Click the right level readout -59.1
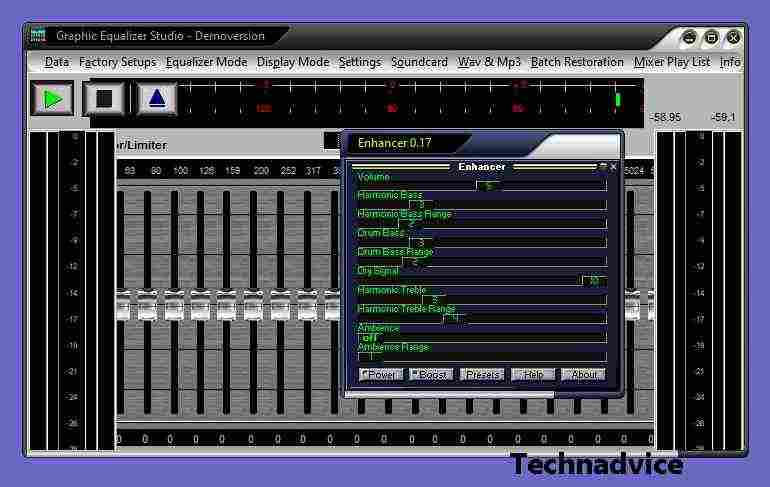 (x=723, y=117)
